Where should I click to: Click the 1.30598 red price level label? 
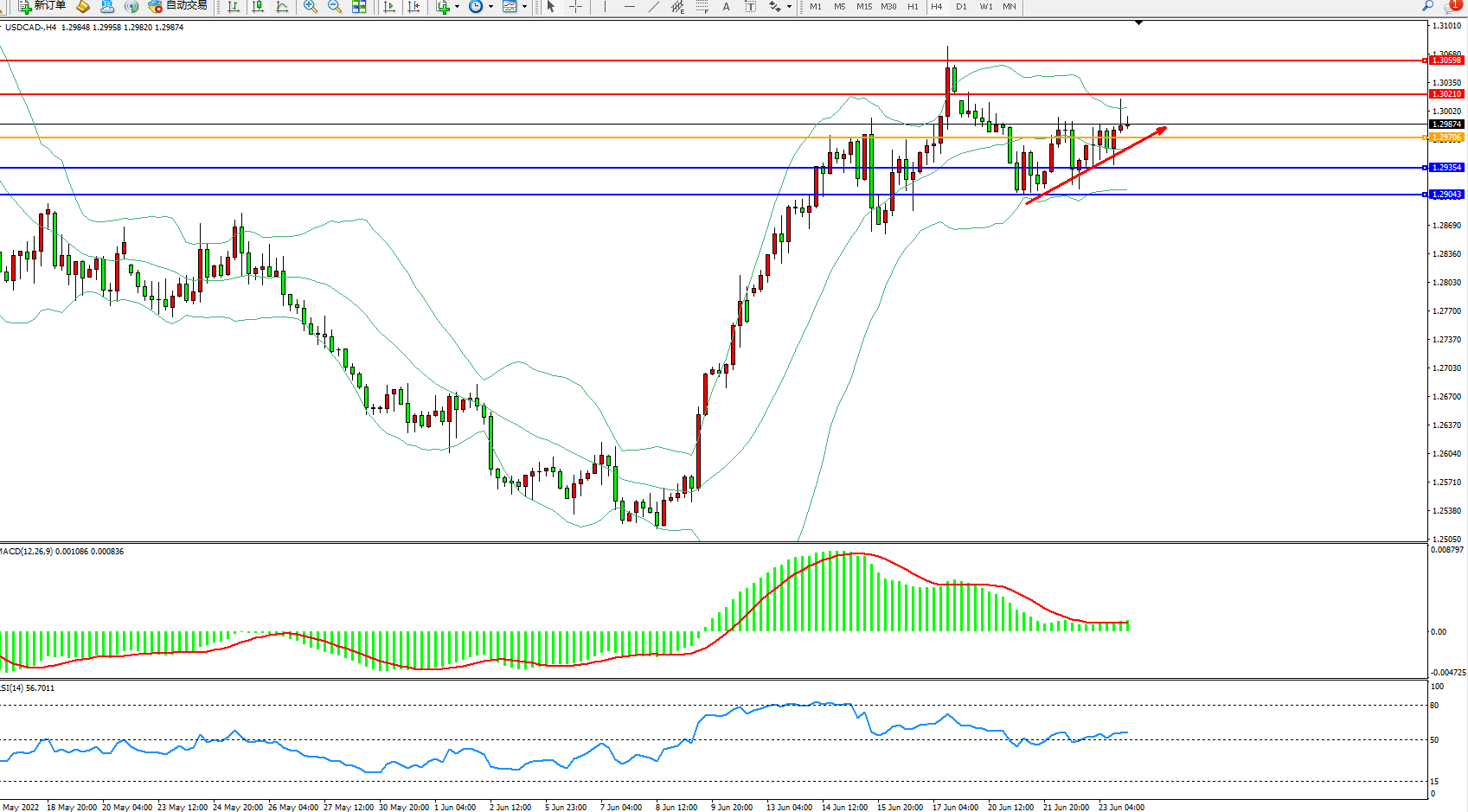point(1446,61)
